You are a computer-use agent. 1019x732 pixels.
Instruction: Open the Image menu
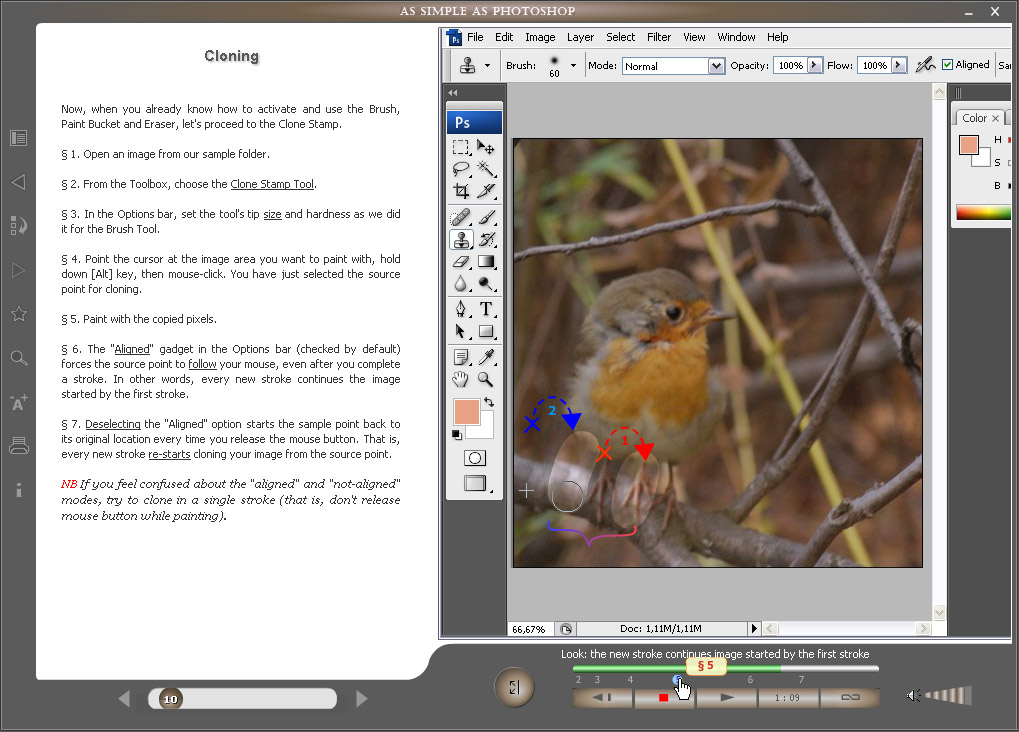[x=540, y=37]
